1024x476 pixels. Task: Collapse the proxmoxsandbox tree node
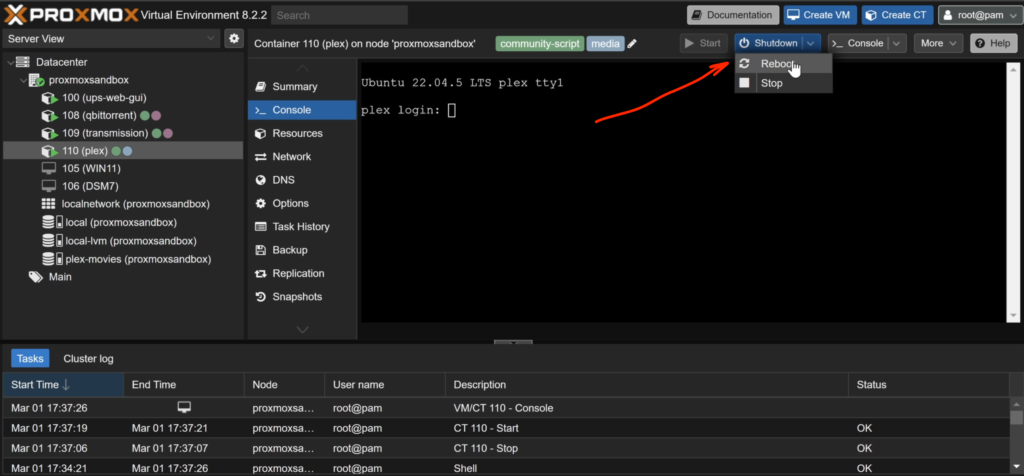point(24,80)
